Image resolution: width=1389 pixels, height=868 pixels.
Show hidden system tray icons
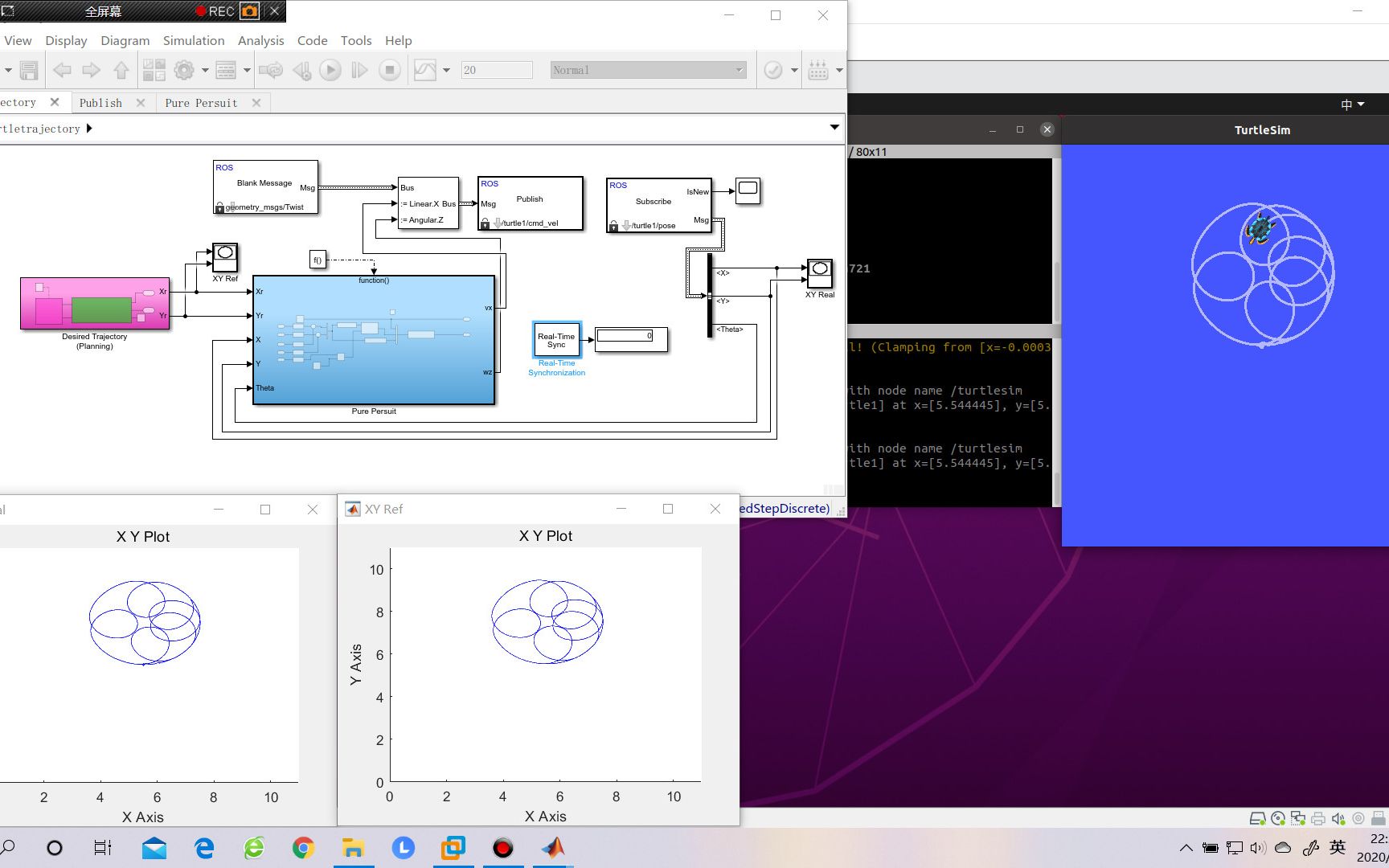[x=1186, y=847]
